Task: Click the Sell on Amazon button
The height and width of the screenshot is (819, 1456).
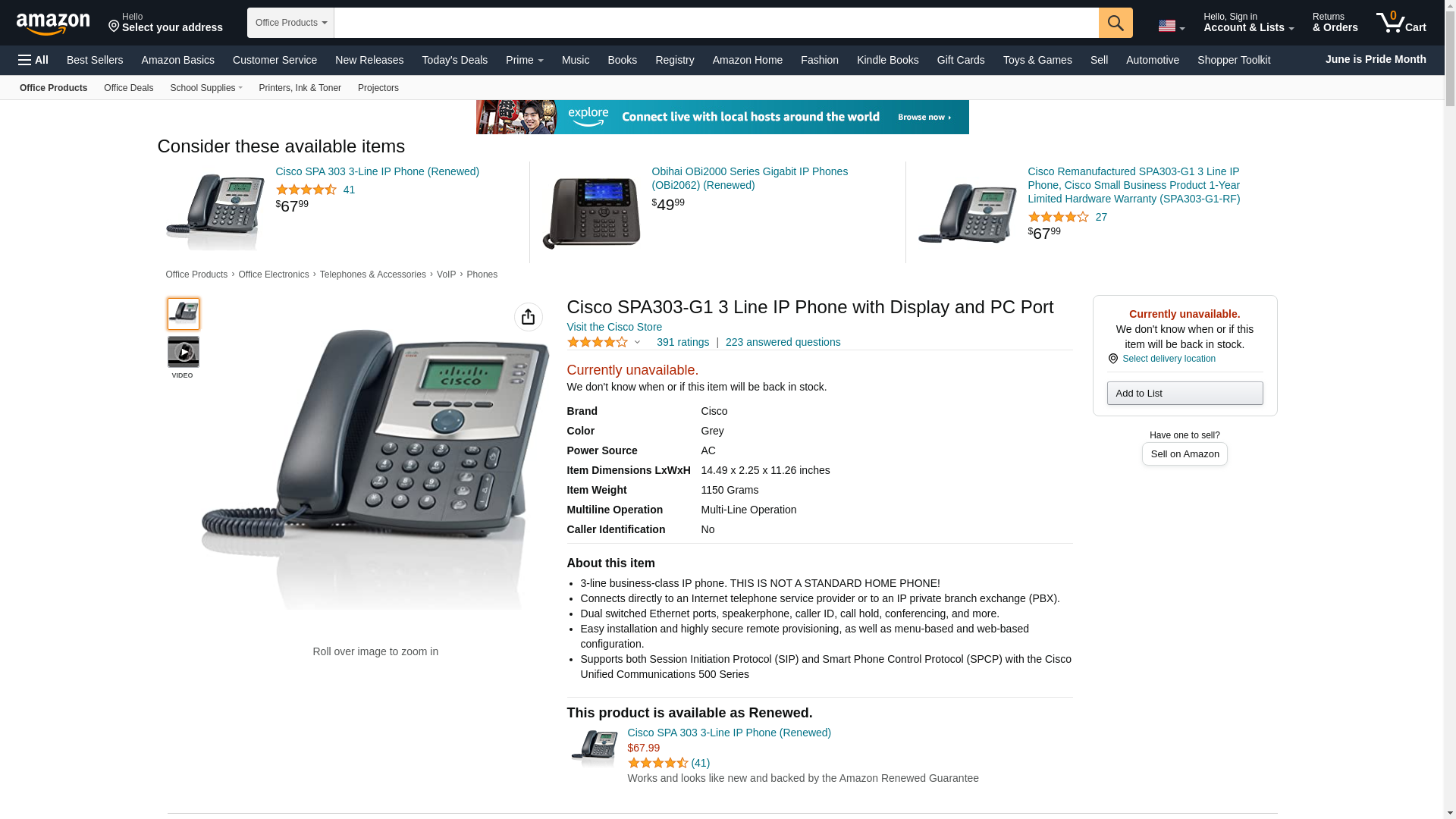Action: 1185,454
